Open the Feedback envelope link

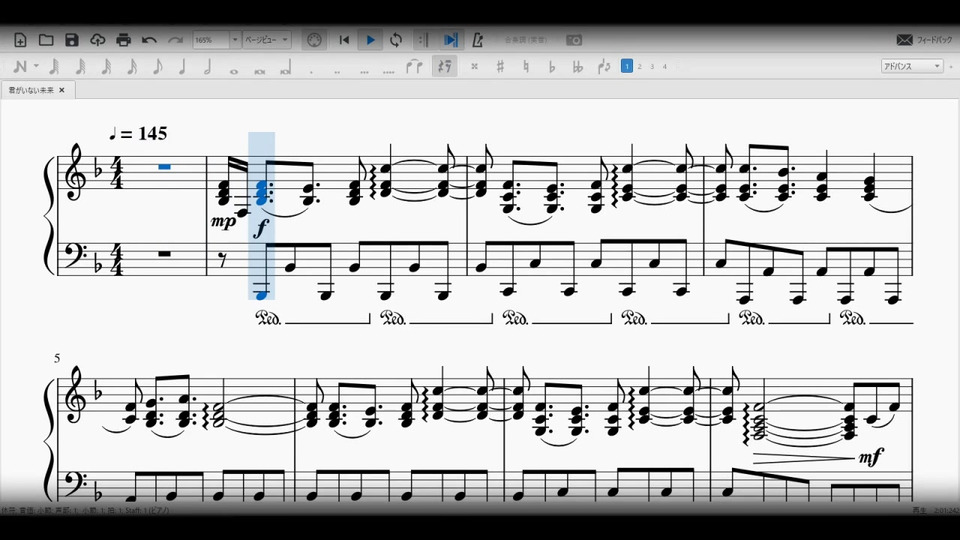coord(924,40)
